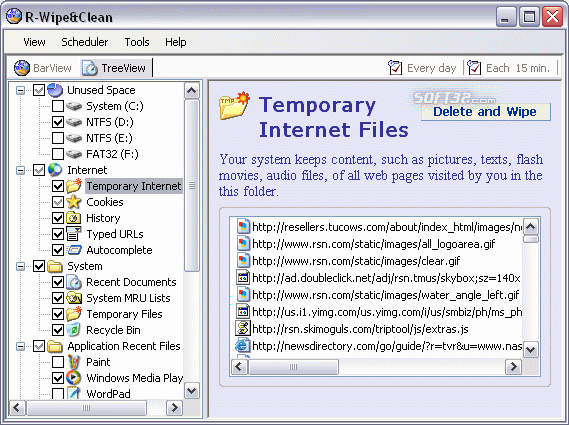Click the FAT32 (F:) drive icon

(x=74, y=154)
